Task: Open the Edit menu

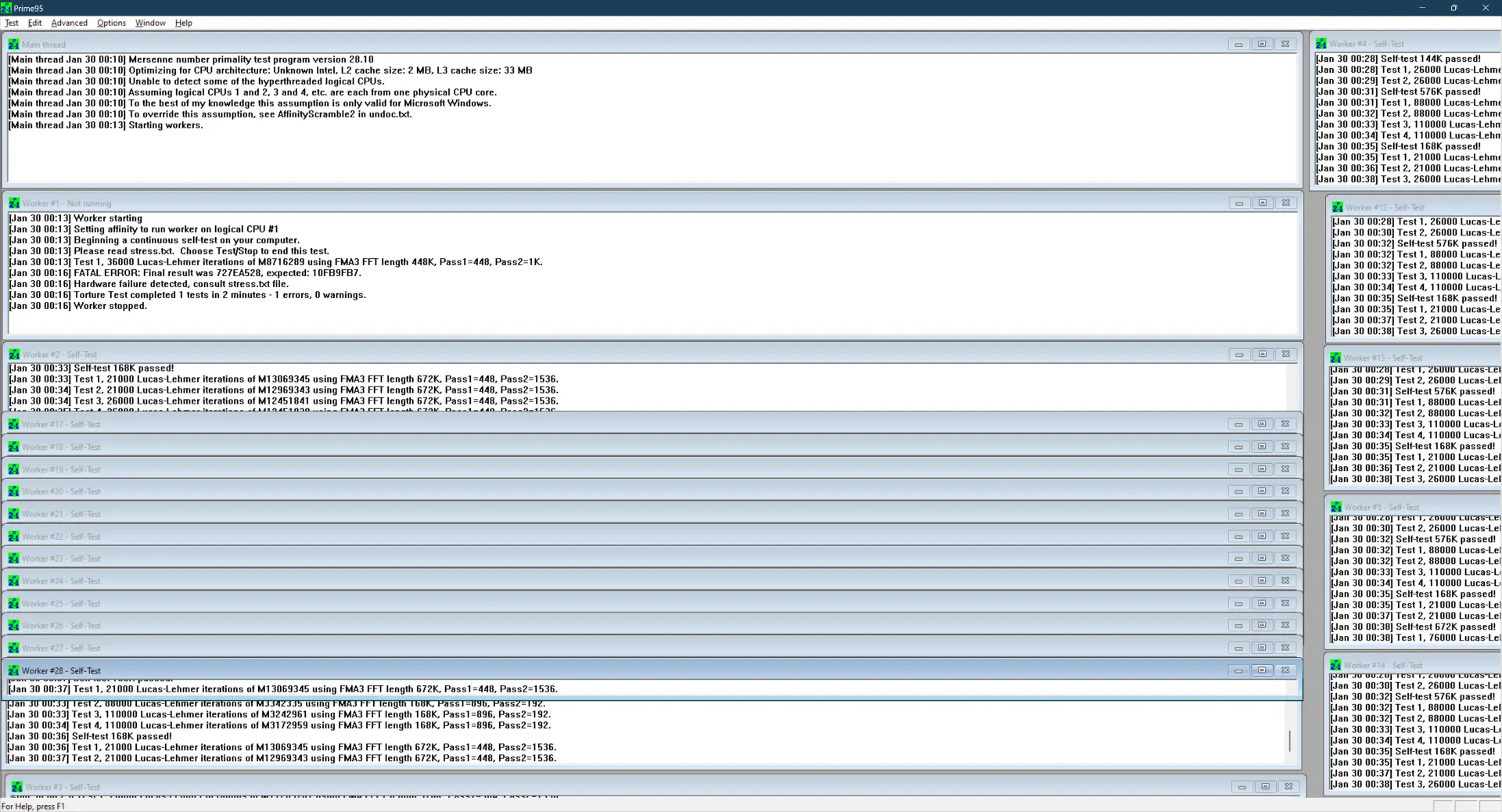Action: pos(34,23)
